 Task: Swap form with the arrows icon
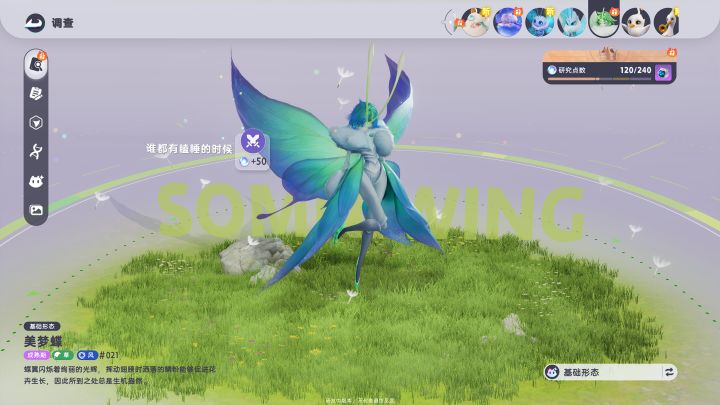tap(669, 372)
